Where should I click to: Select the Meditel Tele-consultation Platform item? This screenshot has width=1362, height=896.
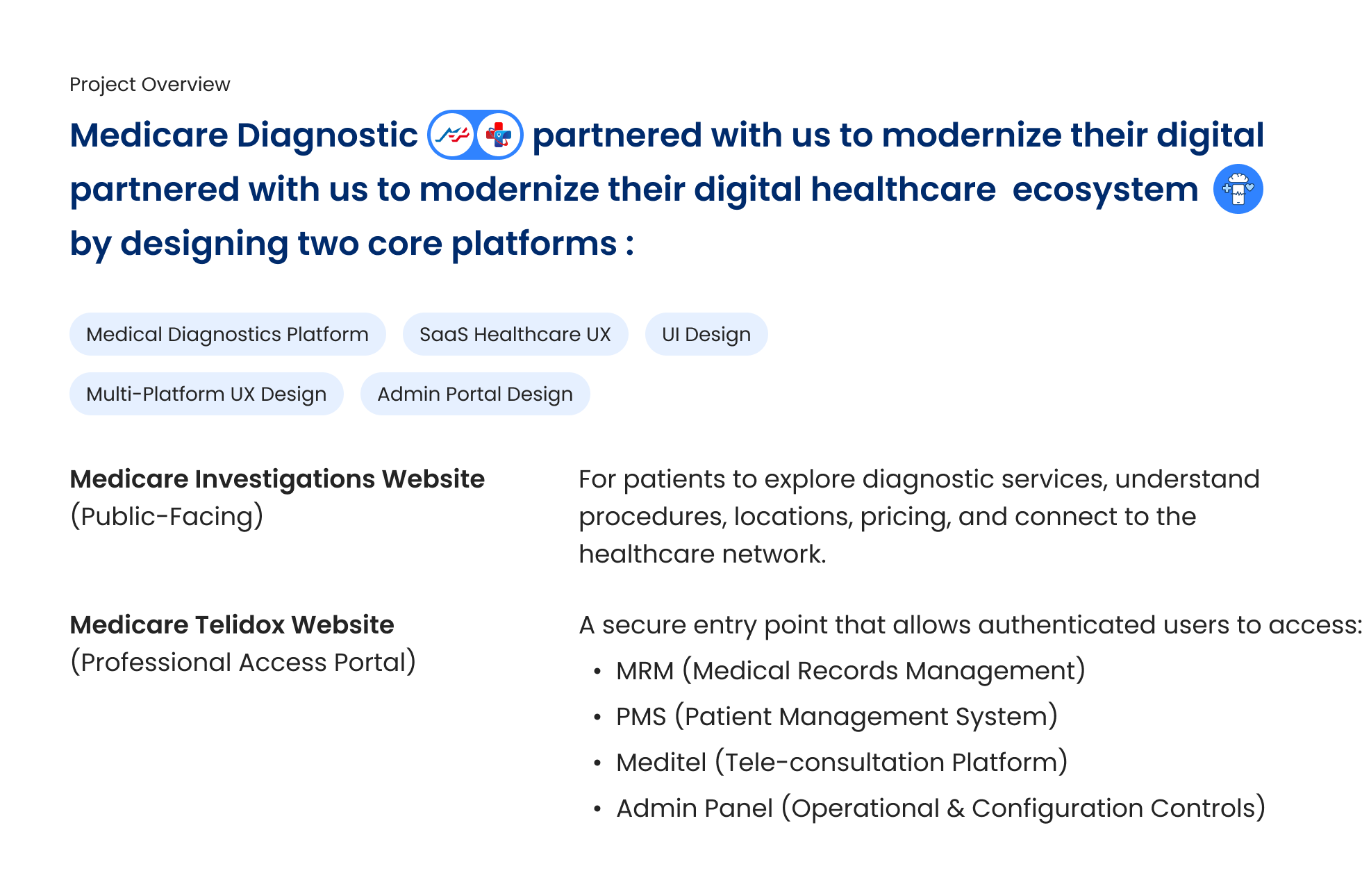pos(841,762)
